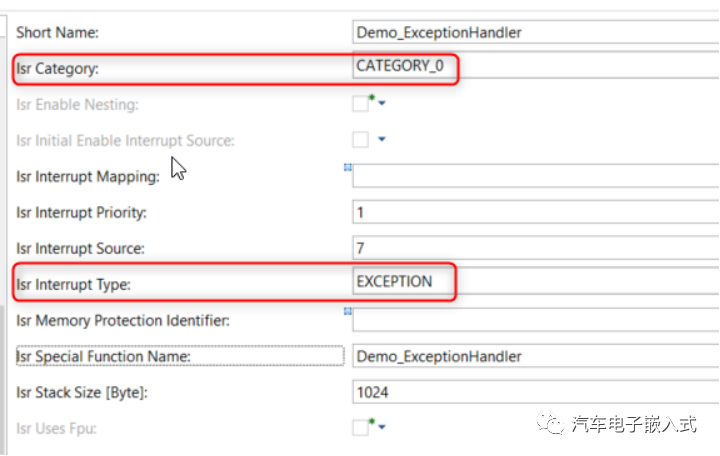This screenshot has width=720, height=456.
Task: Enable the Isr Uses Fpu checkbox
Action: point(360,428)
